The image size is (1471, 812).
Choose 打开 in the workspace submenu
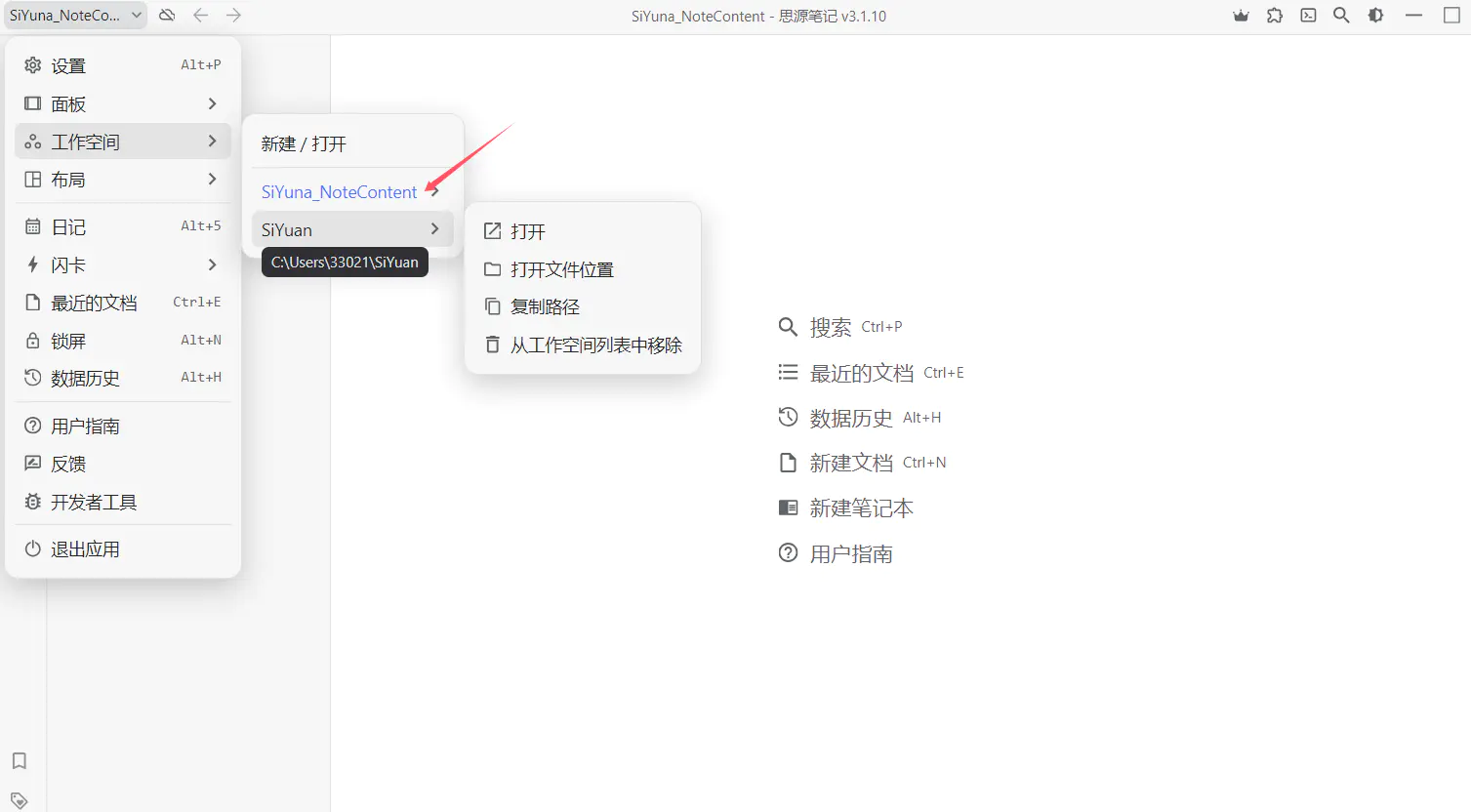pos(583,231)
